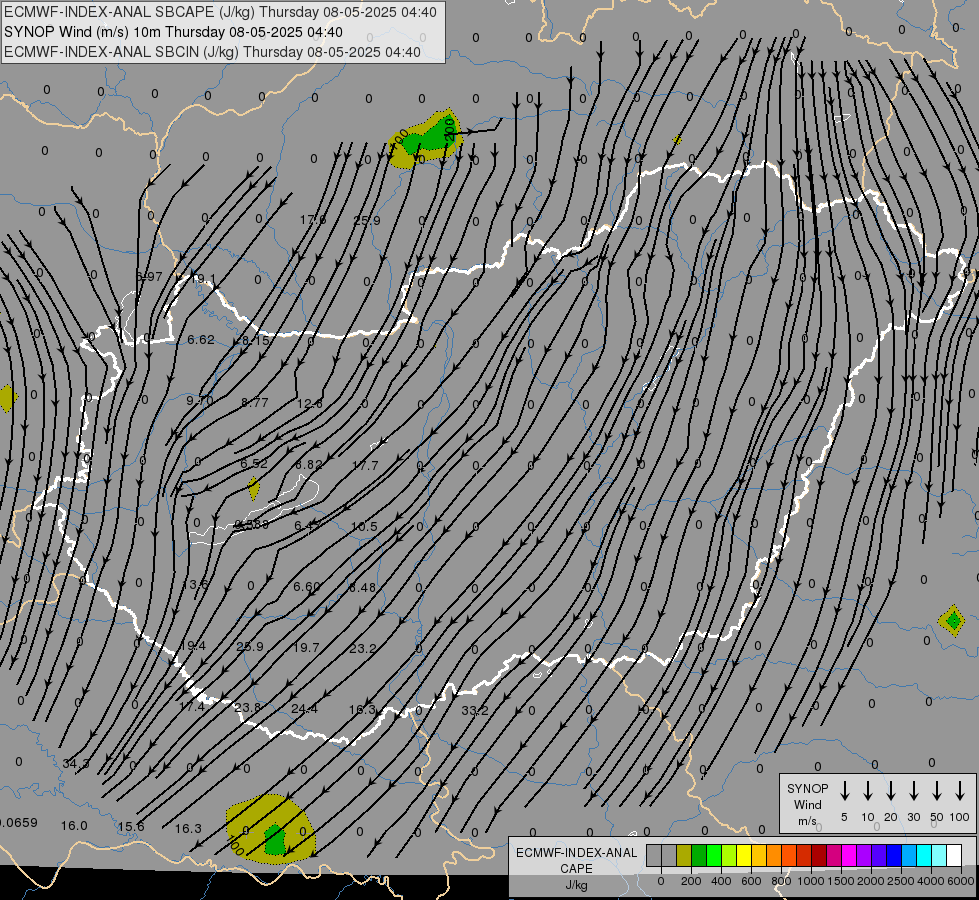Click the SBCIN title line in header
This screenshot has height=900, width=979.
(212, 52)
